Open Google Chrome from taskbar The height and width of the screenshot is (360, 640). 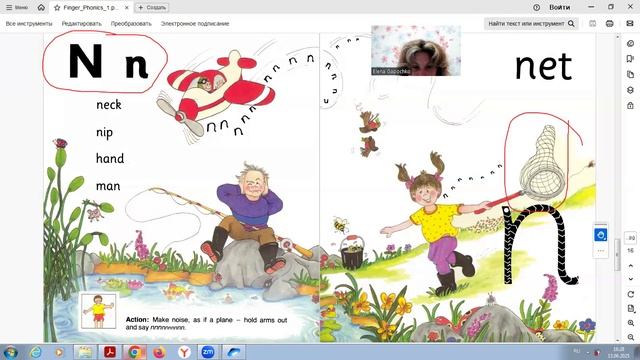(135, 352)
